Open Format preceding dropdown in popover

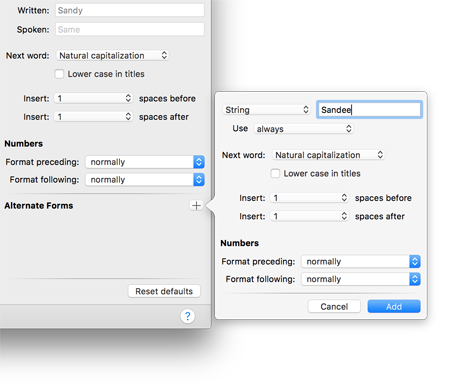pos(361,262)
